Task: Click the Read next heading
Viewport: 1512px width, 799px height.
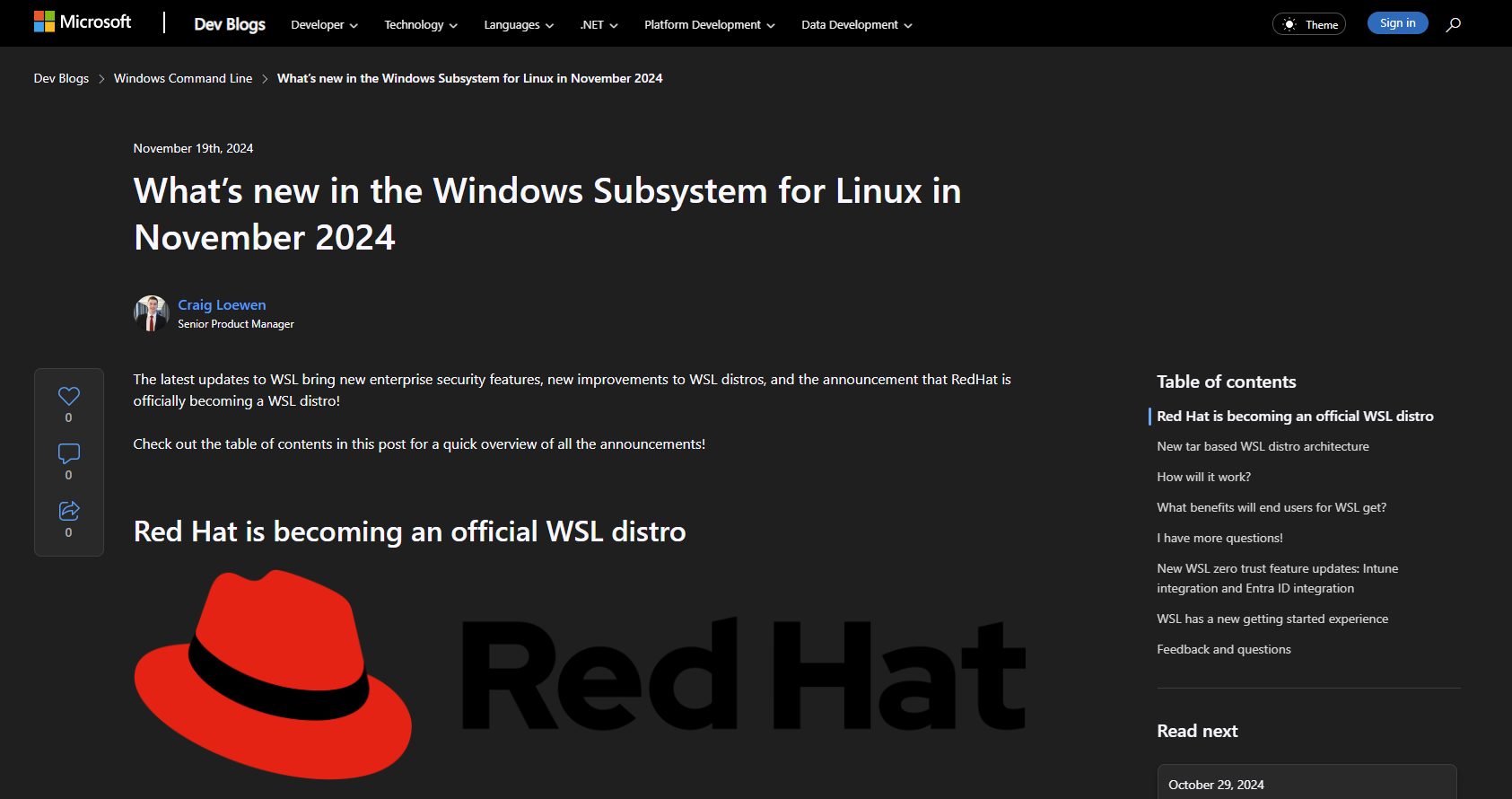Action: 1197,732
